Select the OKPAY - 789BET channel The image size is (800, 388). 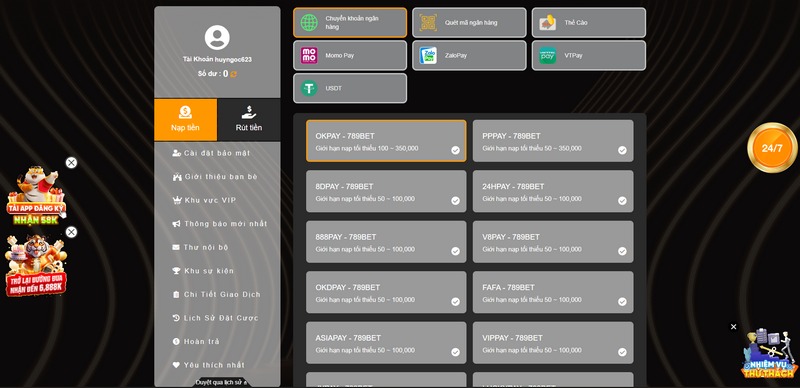click(x=386, y=141)
